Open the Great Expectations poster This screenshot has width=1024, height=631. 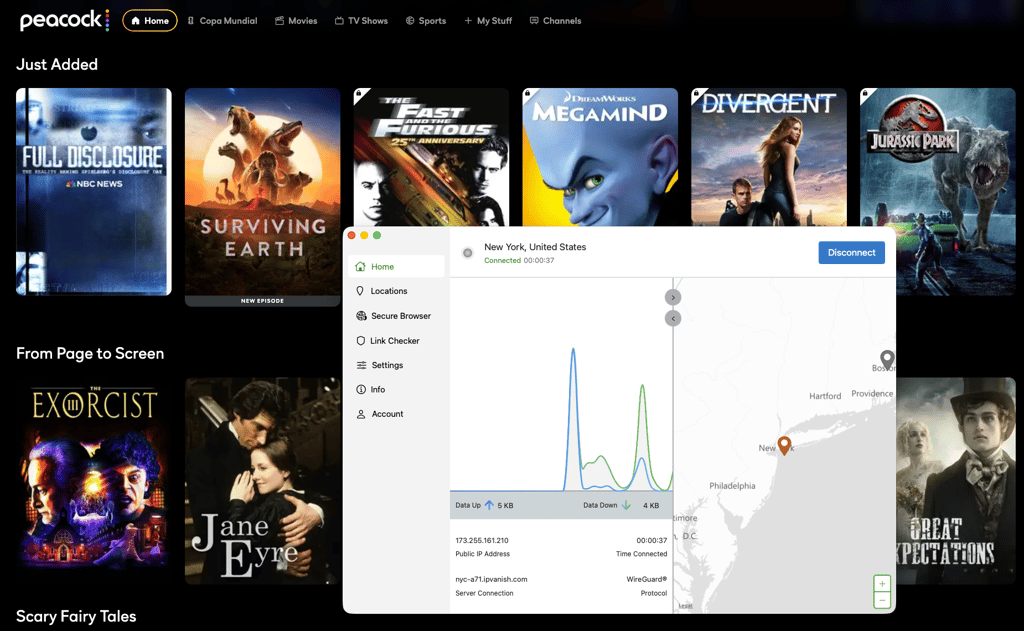(956, 481)
